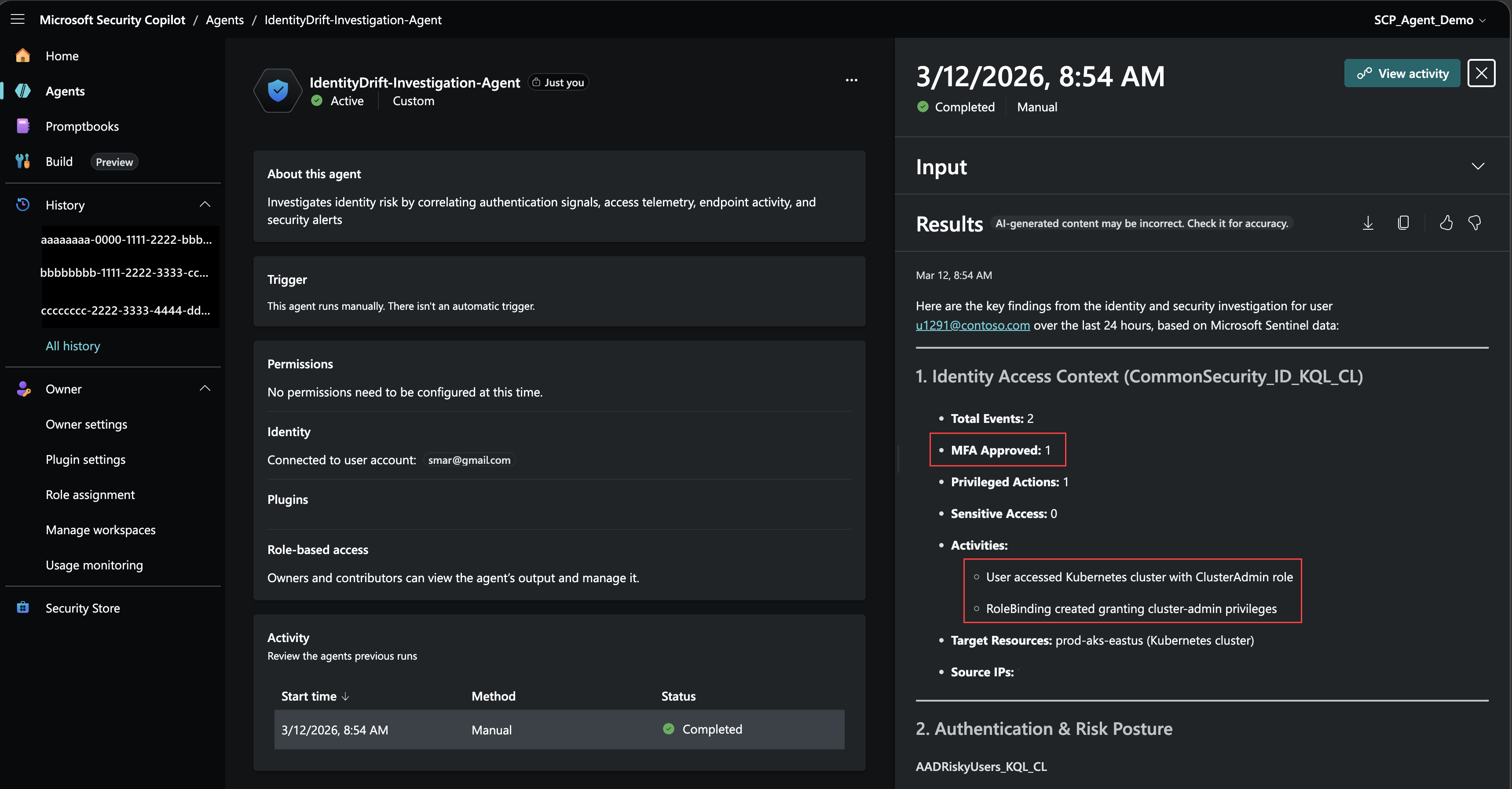Open the agent more options ellipsis
Viewport: 1512px width, 789px height.
point(851,80)
